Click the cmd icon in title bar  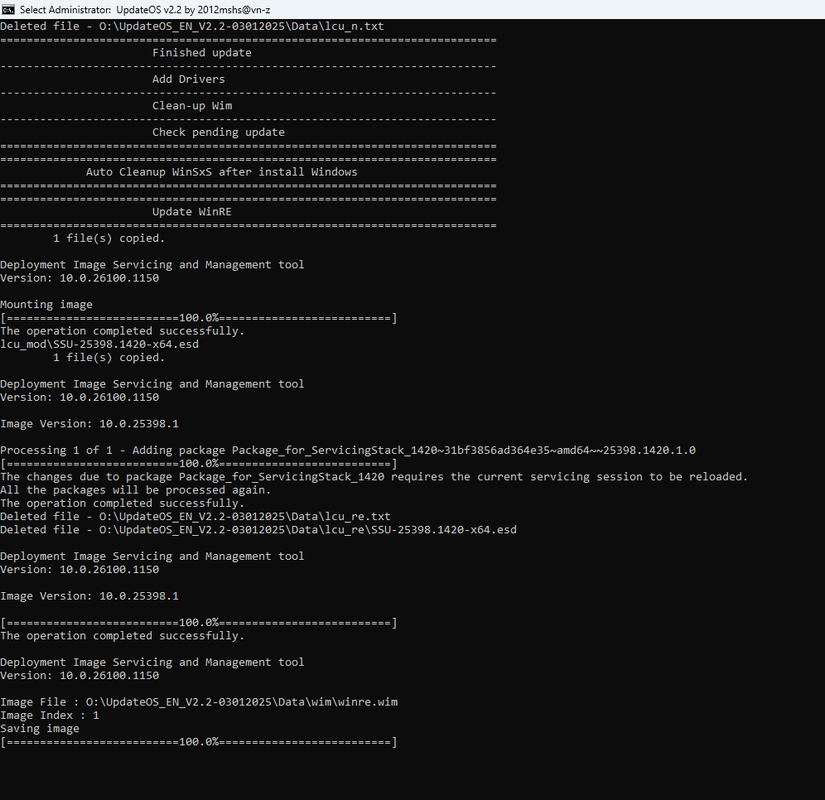[x=8, y=9]
